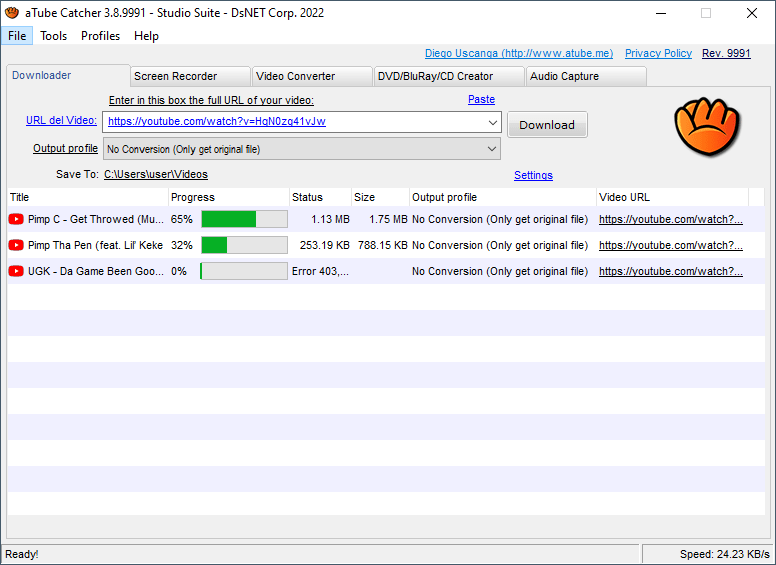Click YouTube icon beside Pimp C download

click(x=16, y=219)
